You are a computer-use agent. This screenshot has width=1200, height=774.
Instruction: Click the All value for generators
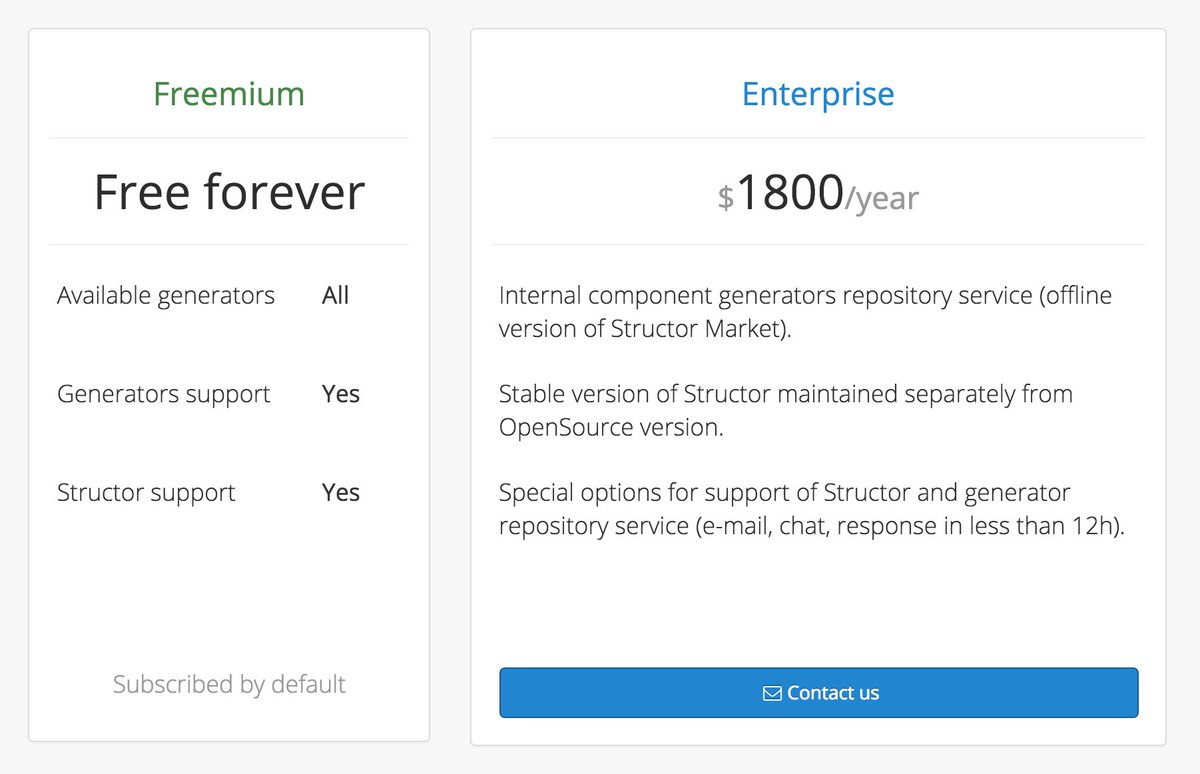pos(335,295)
